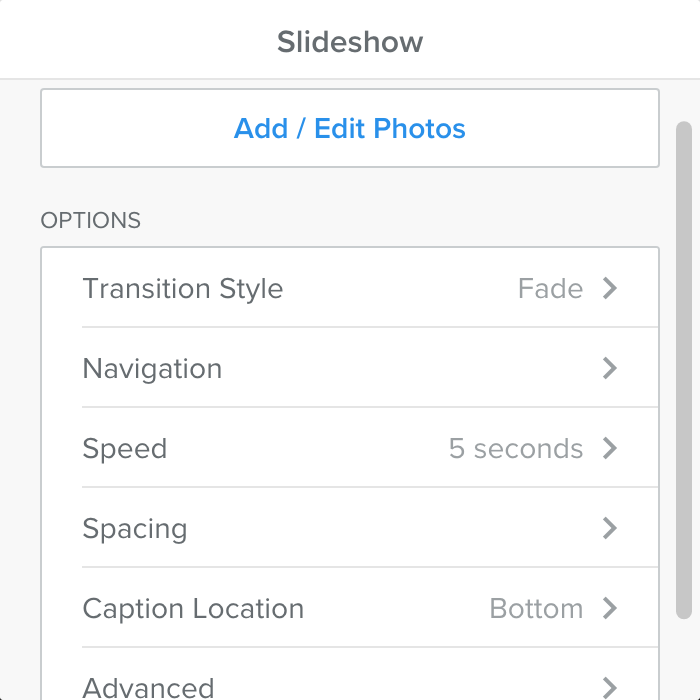Image resolution: width=700 pixels, height=700 pixels.
Task: Select the Fade transition value
Action: [x=550, y=289]
